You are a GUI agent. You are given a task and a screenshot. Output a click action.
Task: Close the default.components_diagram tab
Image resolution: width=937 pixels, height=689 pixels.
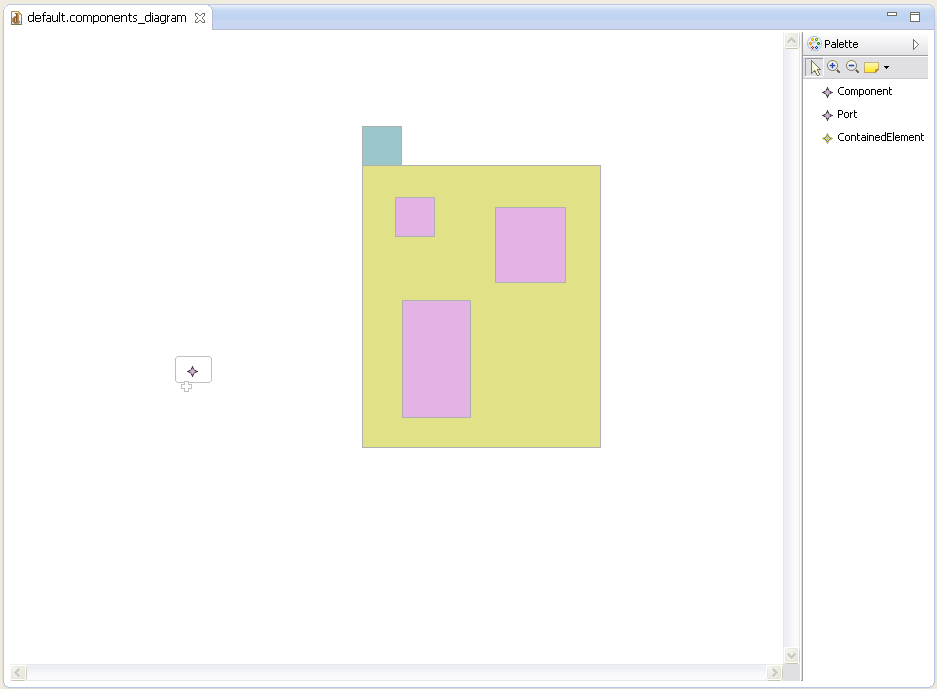(x=200, y=18)
